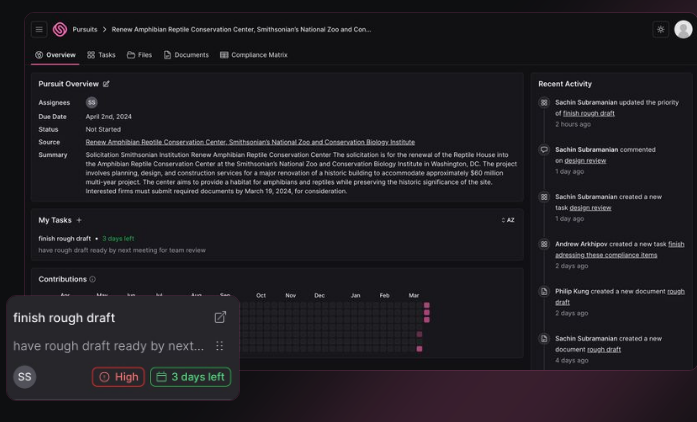Viewport: 697px width, 422px height.
Task: Click the Contributions info icon
Action: (93, 279)
